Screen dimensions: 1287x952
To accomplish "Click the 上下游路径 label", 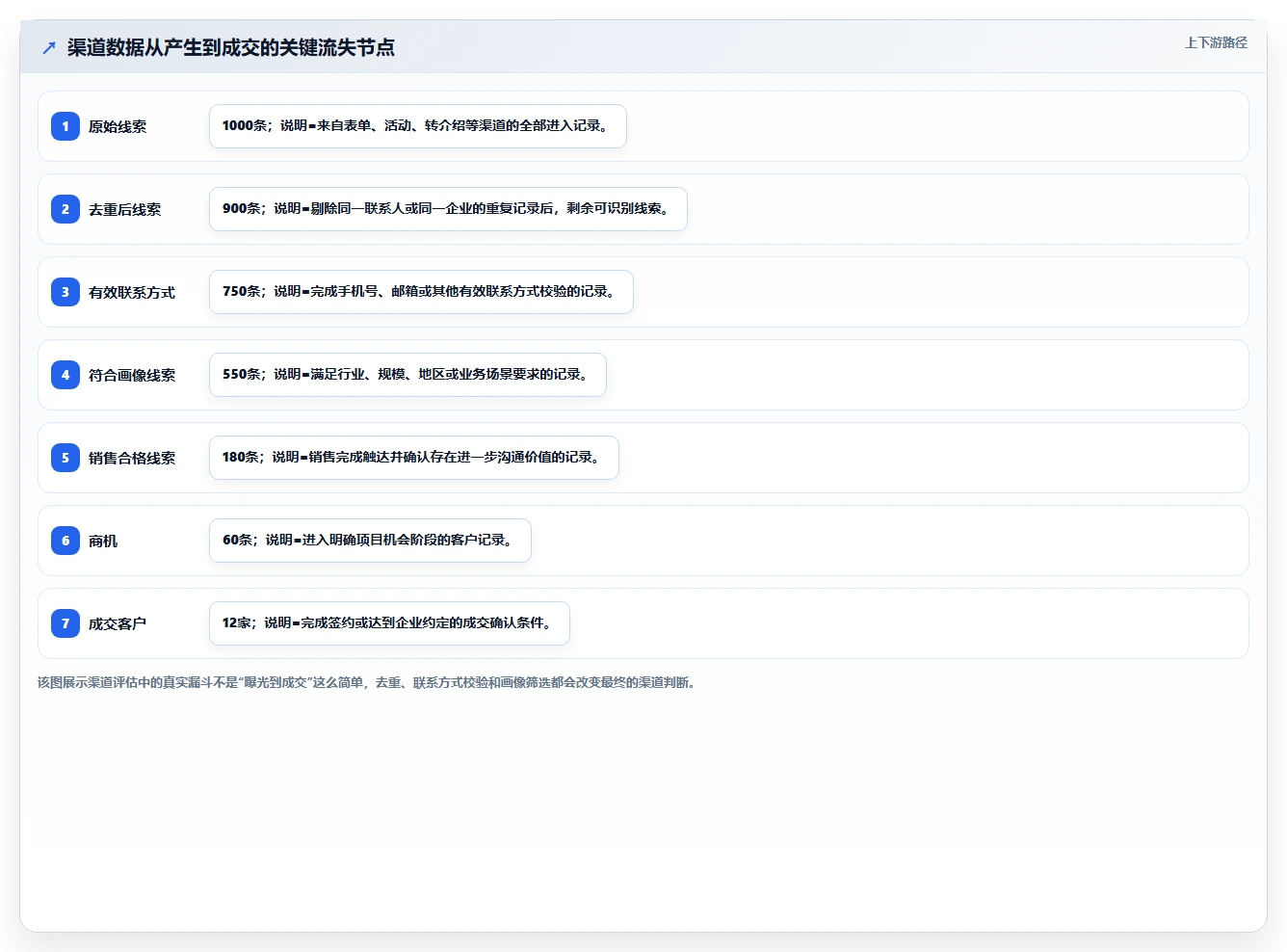I will (1216, 42).
